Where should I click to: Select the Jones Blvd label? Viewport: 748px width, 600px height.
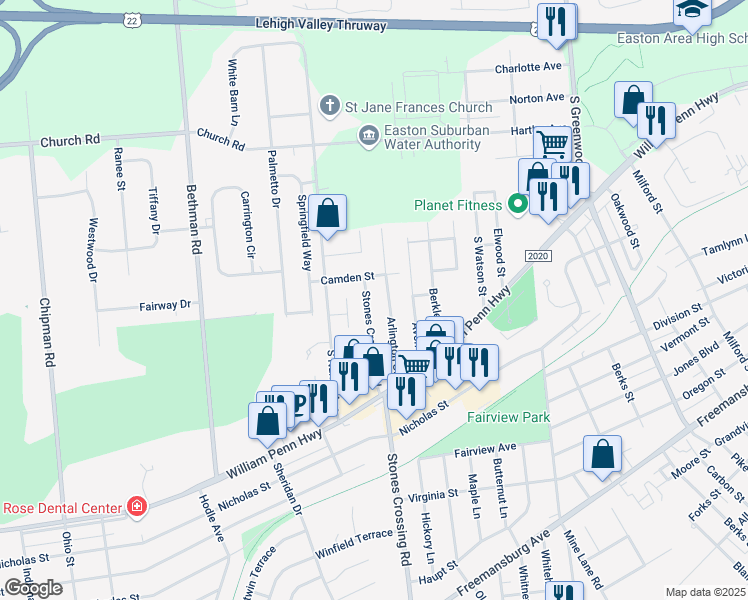(696, 359)
